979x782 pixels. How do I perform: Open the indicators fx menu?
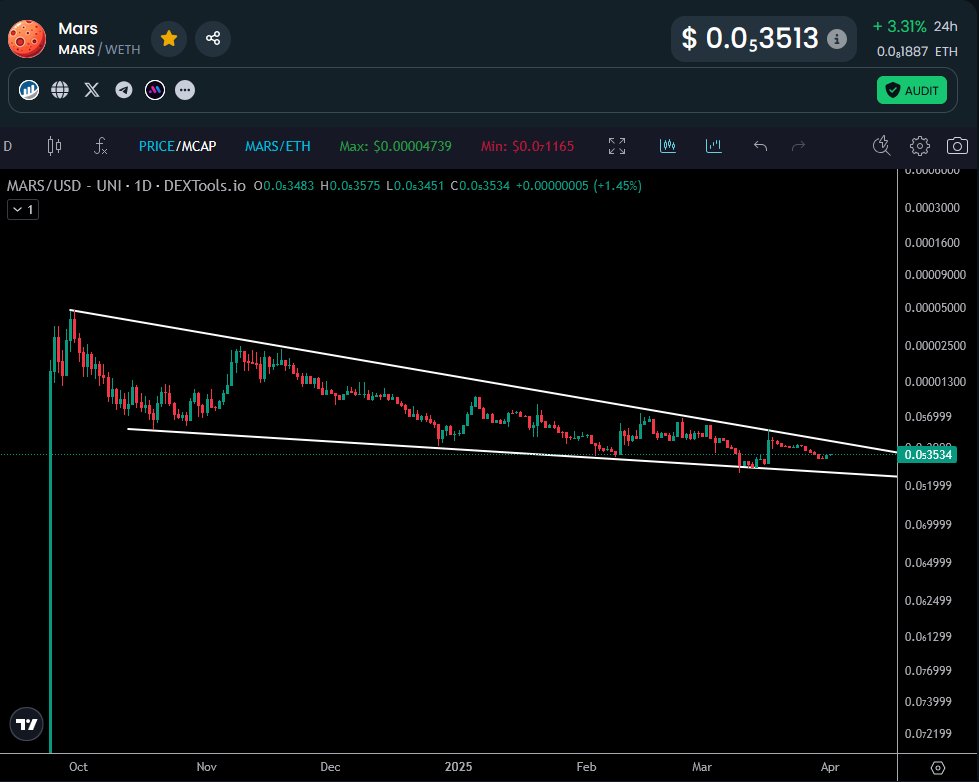pyautogui.click(x=101, y=146)
